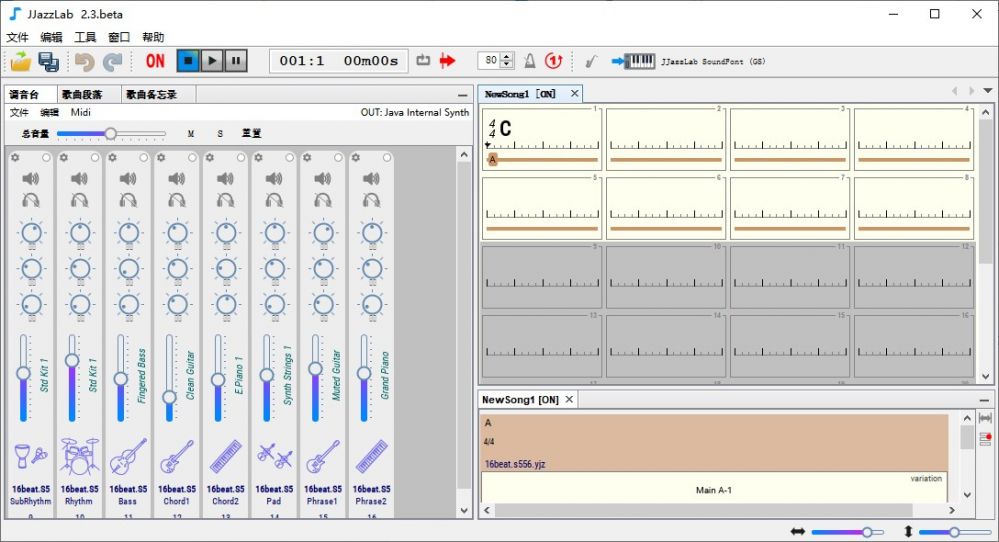Undo the last action
Image resolution: width=999 pixels, height=542 pixels.
84,61
